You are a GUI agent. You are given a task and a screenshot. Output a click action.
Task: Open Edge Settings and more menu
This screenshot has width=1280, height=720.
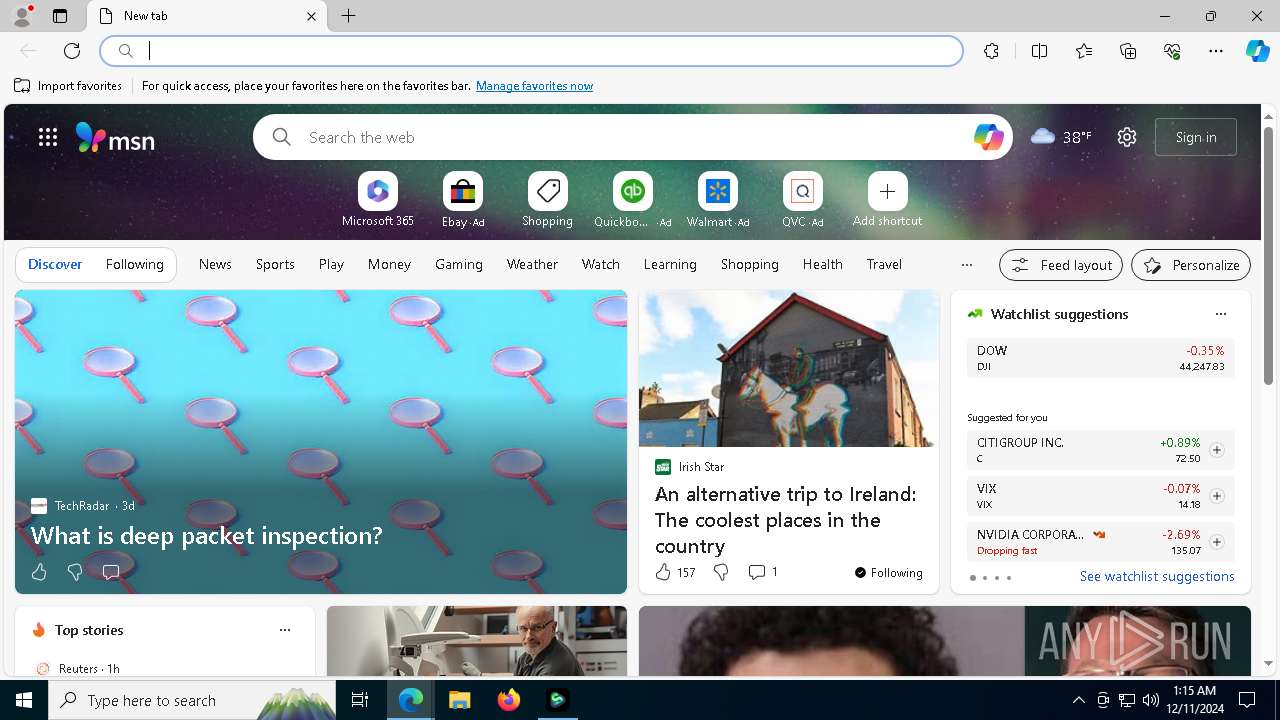click(x=1216, y=51)
